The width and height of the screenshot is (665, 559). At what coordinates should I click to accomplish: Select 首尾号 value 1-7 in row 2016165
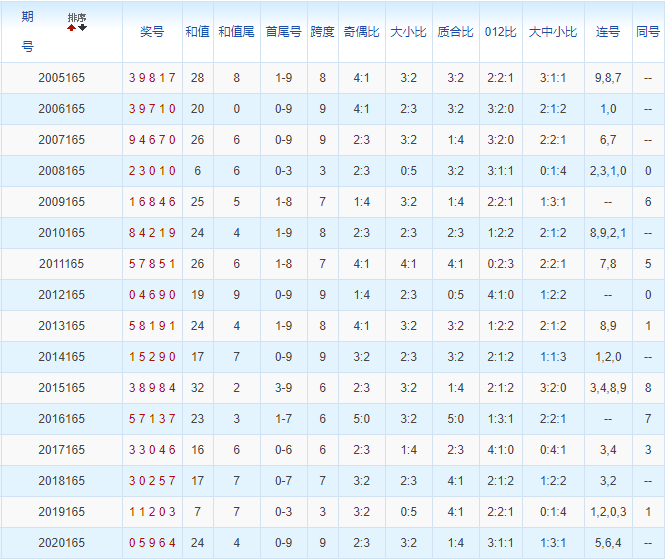(x=283, y=418)
